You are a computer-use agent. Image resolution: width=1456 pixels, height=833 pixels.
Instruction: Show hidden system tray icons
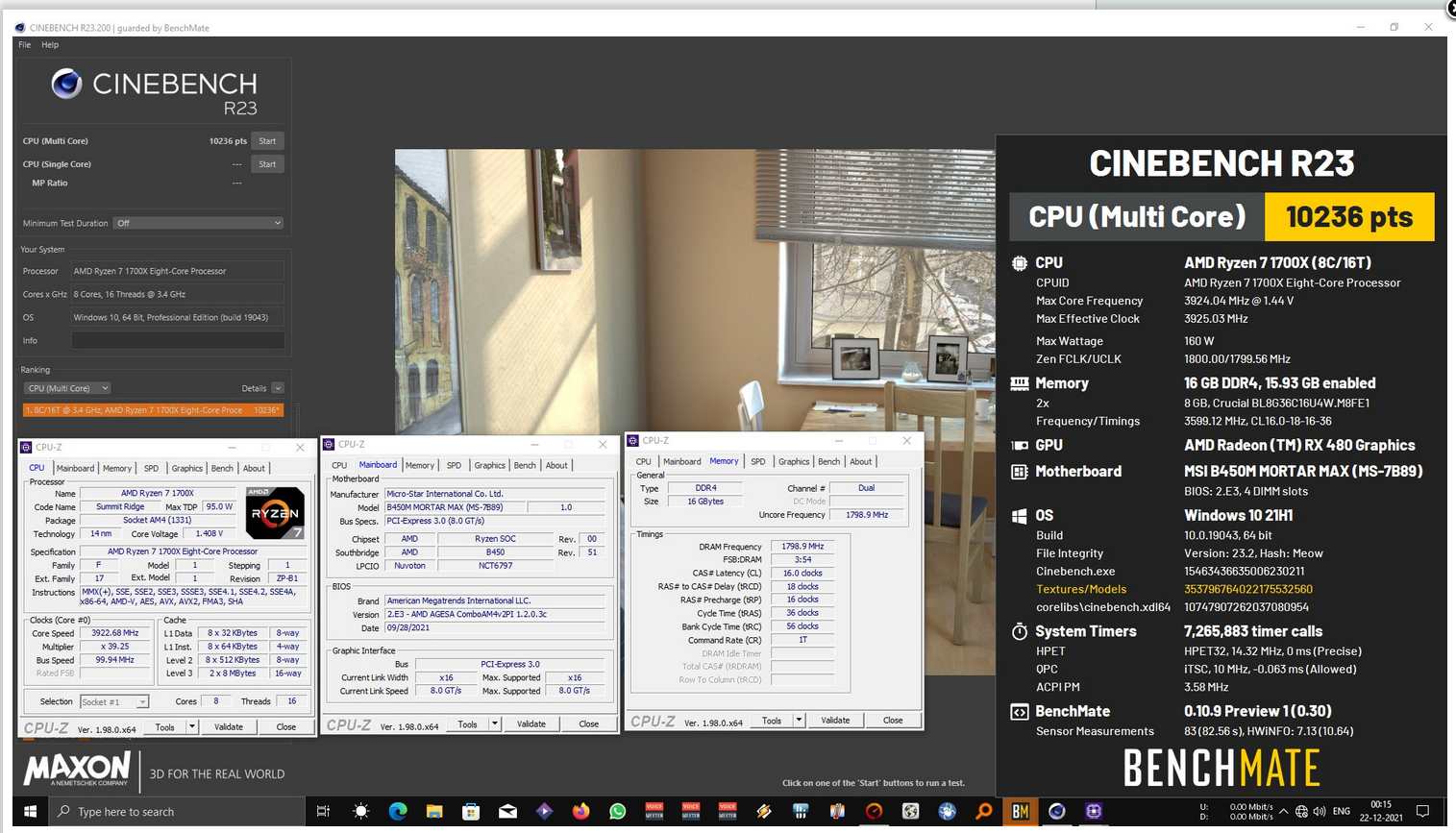pos(1283,812)
